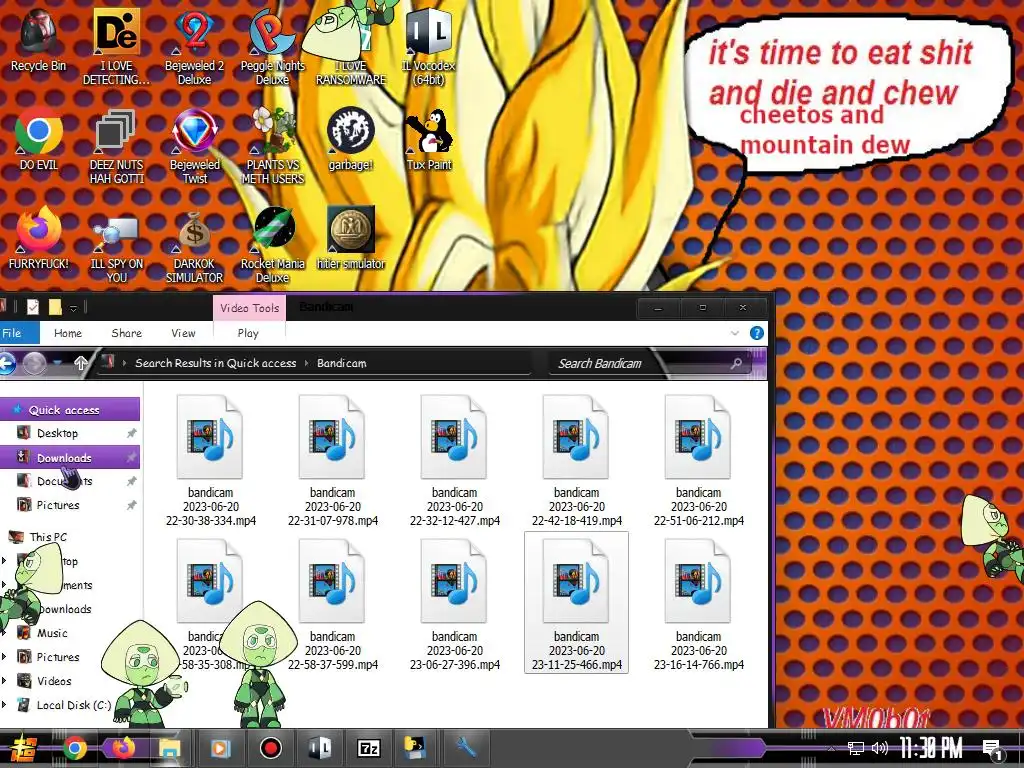Select video bandicam 2023-06-20 22-30-38-334.mp4
This screenshot has width=1024, height=768.
click(x=210, y=460)
